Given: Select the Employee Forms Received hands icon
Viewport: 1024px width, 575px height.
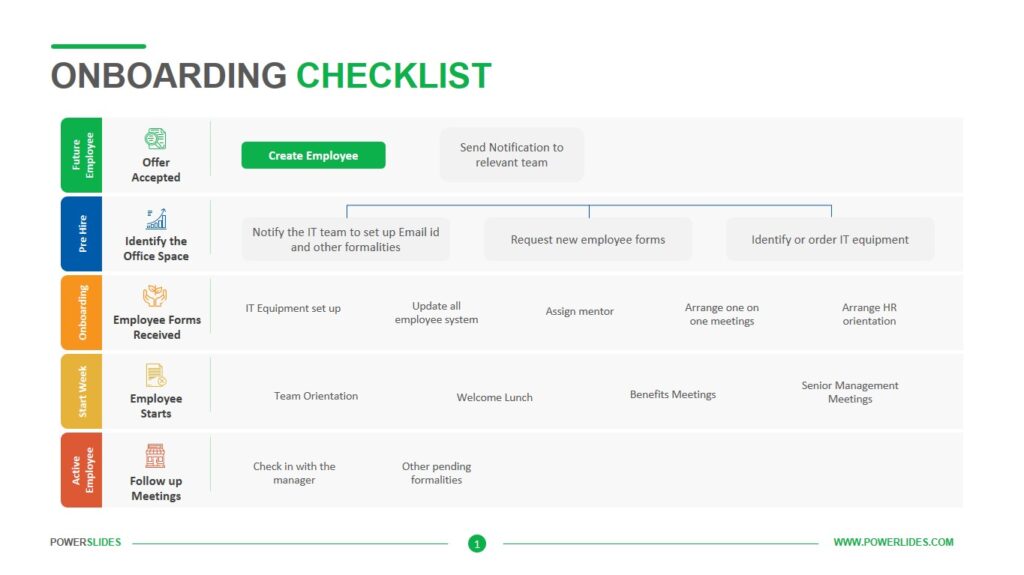Looking at the screenshot, I should tap(155, 297).
